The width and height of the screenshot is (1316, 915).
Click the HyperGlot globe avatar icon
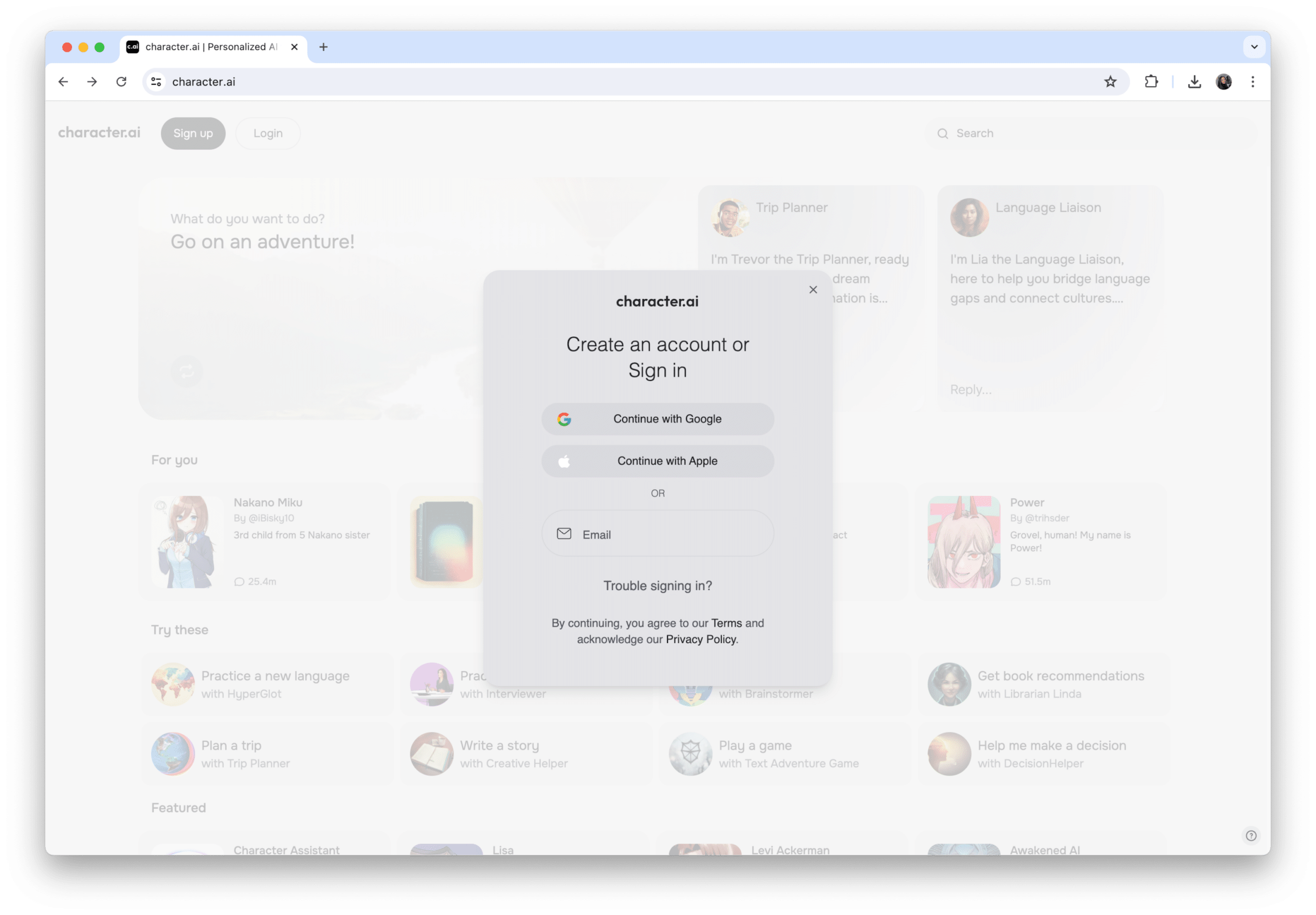(173, 685)
